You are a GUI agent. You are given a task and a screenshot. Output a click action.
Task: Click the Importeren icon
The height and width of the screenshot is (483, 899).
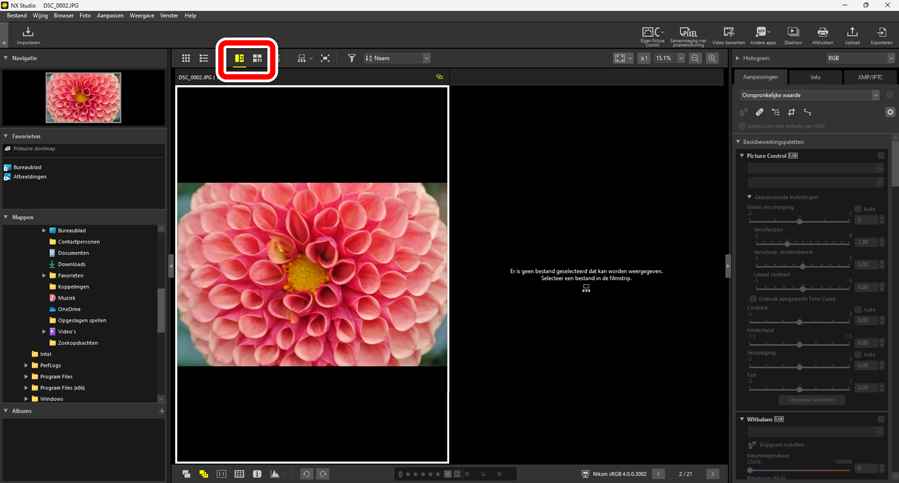click(x=28, y=35)
